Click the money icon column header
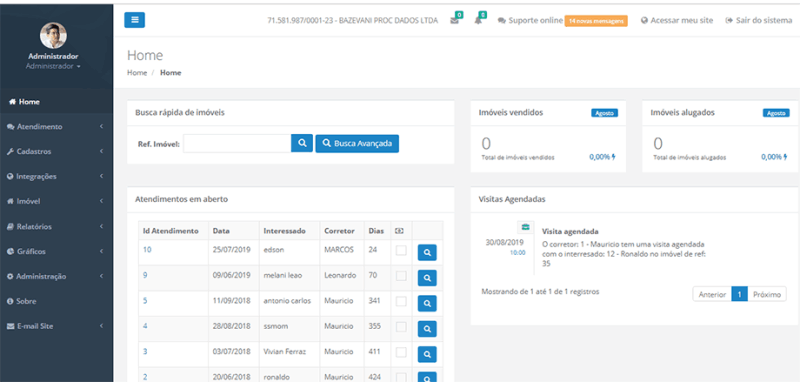The height and width of the screenshot is (382, 800). pyautogui.click(x=399, y=231)
